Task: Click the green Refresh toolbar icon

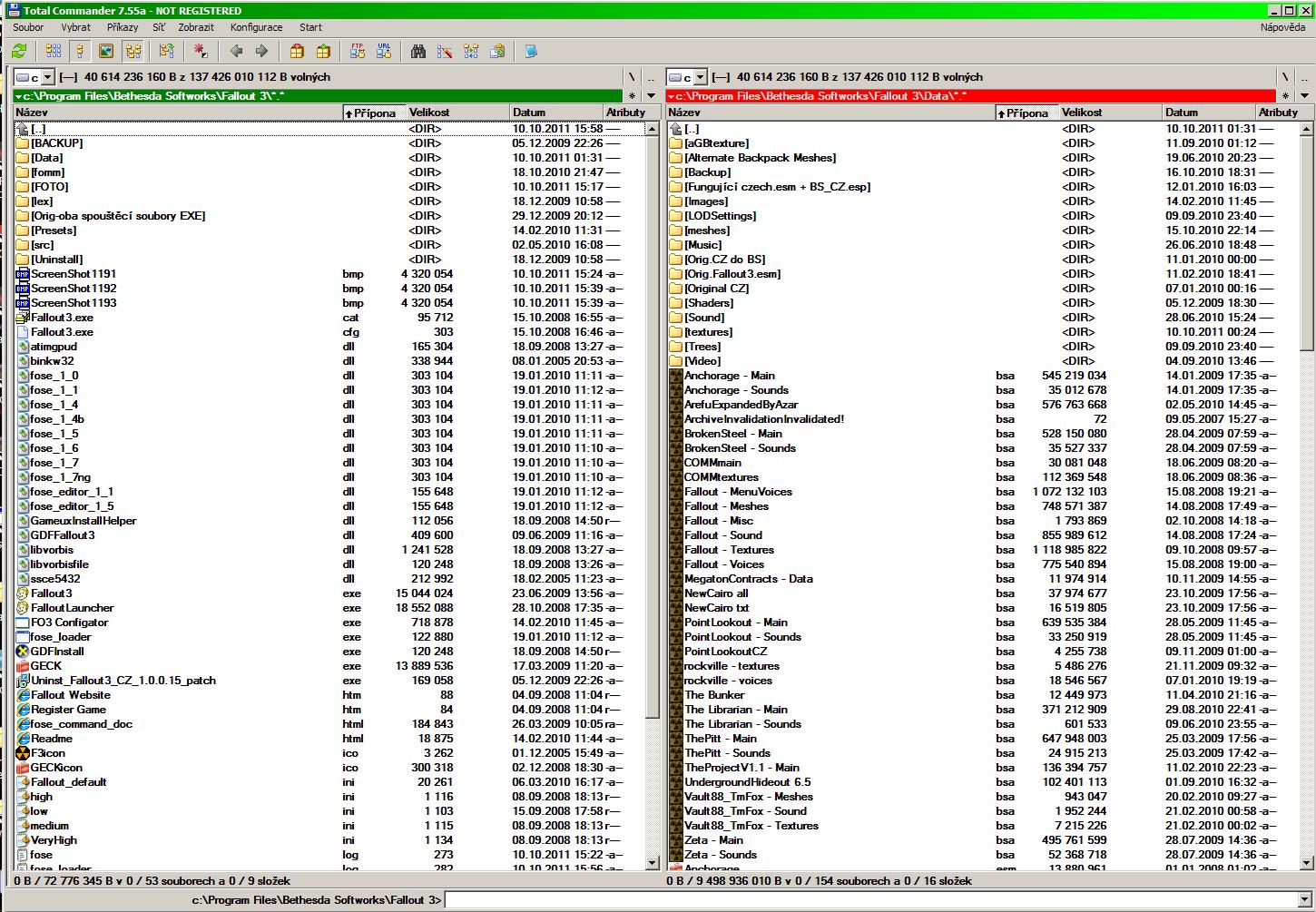Action: pyautogui.click(x=18, y=52)
